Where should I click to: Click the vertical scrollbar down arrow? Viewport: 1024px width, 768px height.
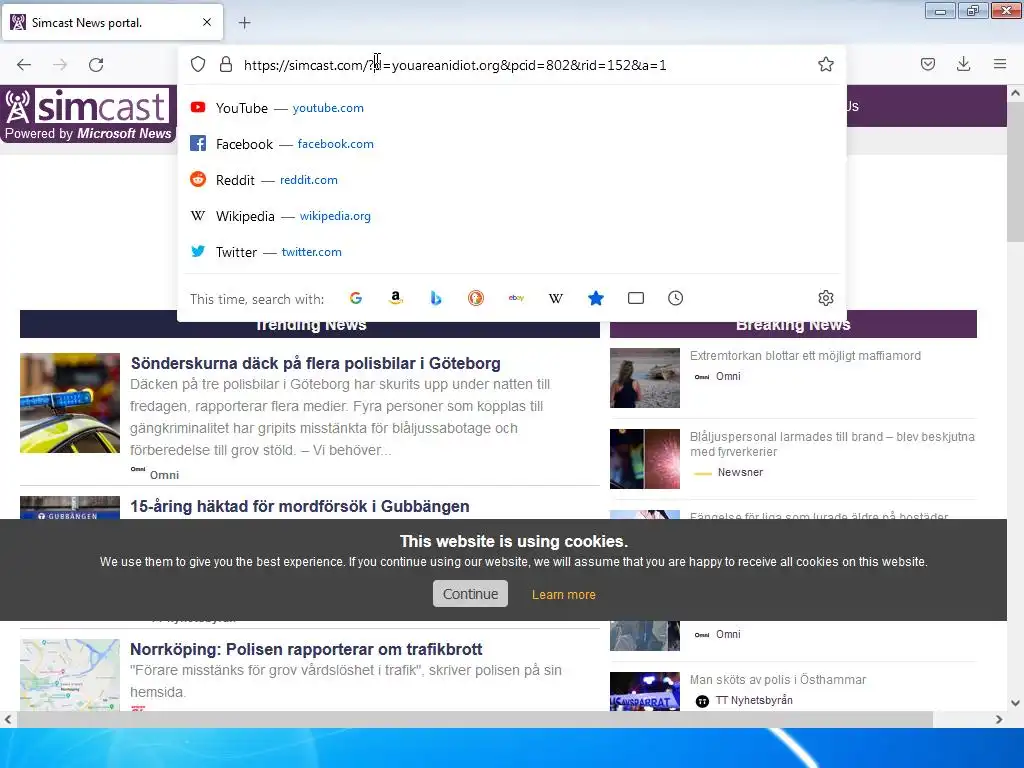1015,703
